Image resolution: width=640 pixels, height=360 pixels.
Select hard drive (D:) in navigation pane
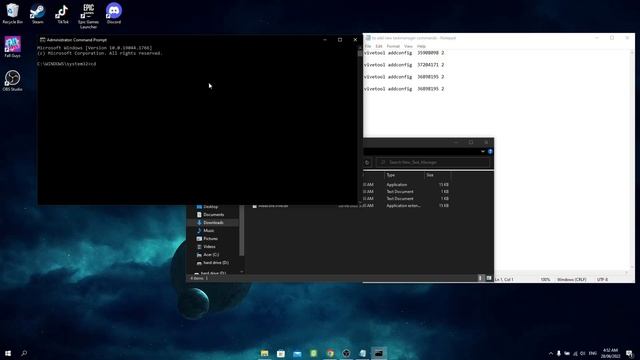pos(215,263)
